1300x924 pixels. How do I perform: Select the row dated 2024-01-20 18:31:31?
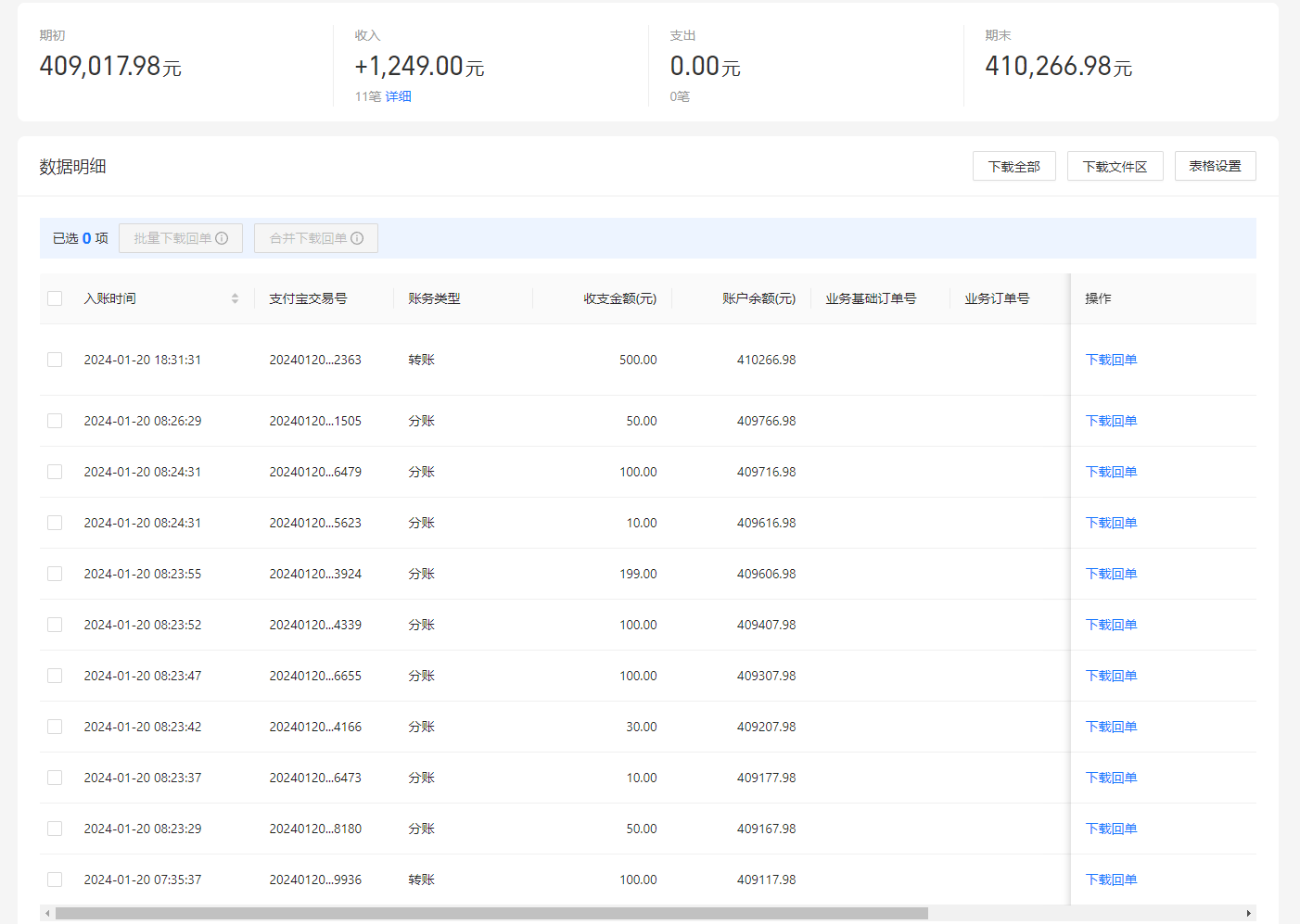[x=55, y=360]
